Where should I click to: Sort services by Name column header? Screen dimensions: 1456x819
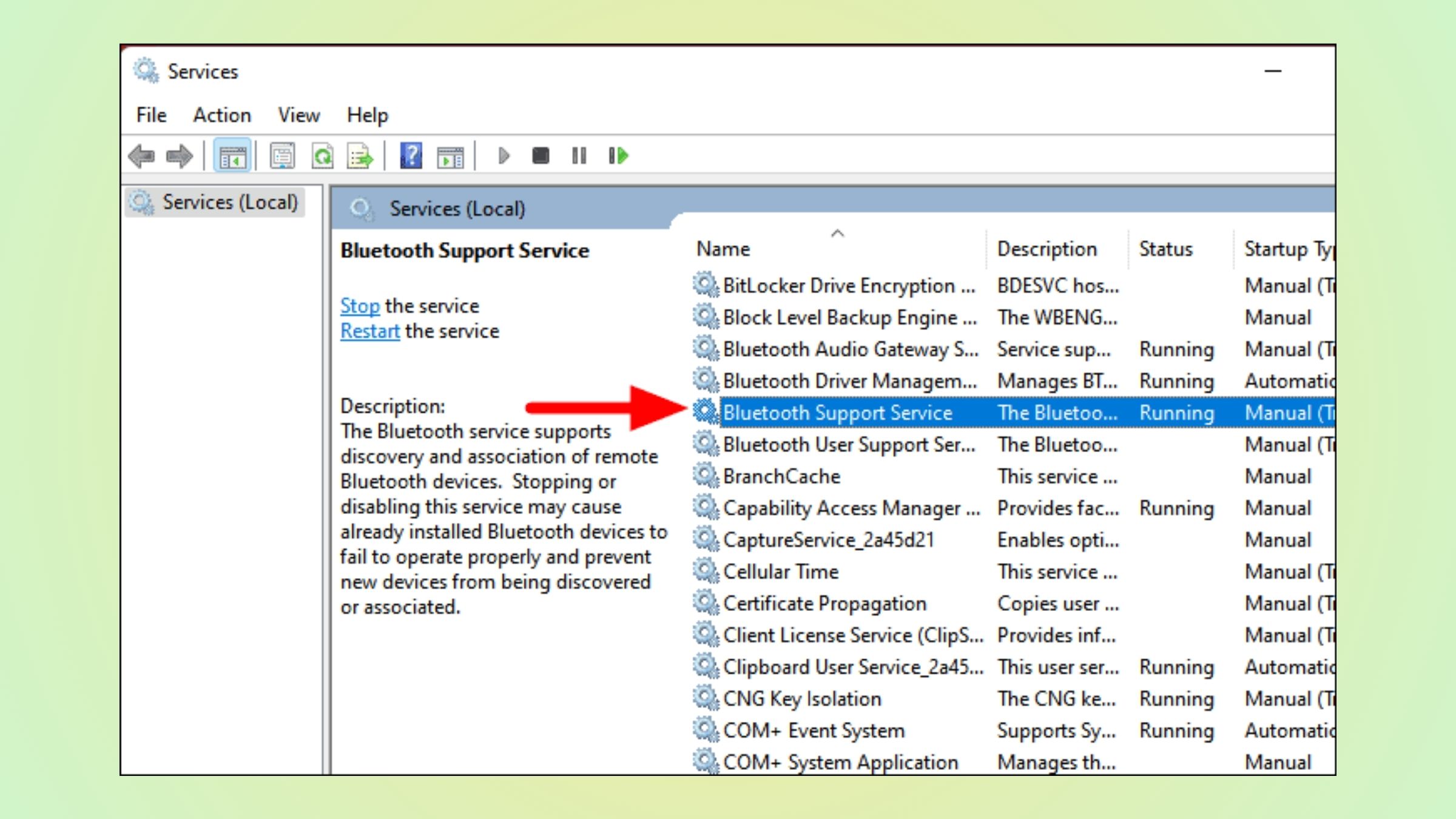[723, 249]
